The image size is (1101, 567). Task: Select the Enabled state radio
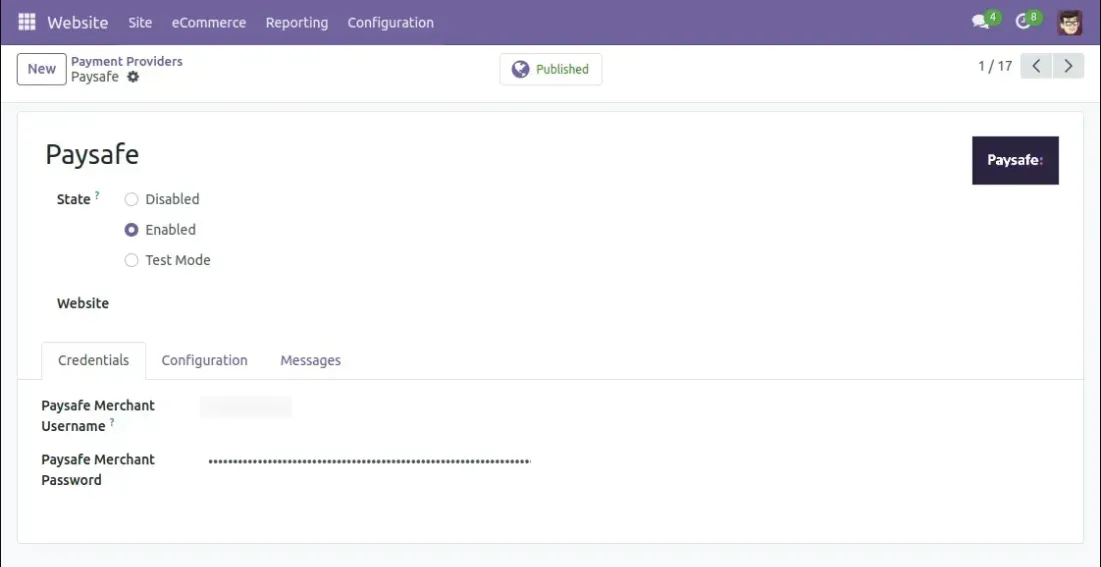[131, 230]
